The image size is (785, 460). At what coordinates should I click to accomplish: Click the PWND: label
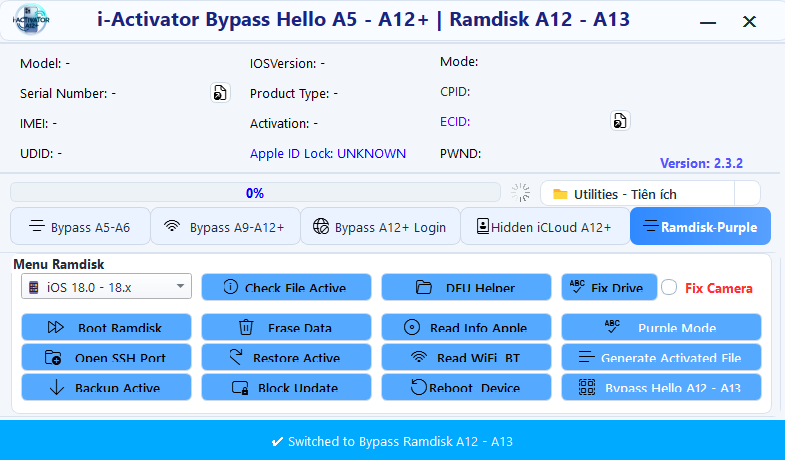pos(460,153)
